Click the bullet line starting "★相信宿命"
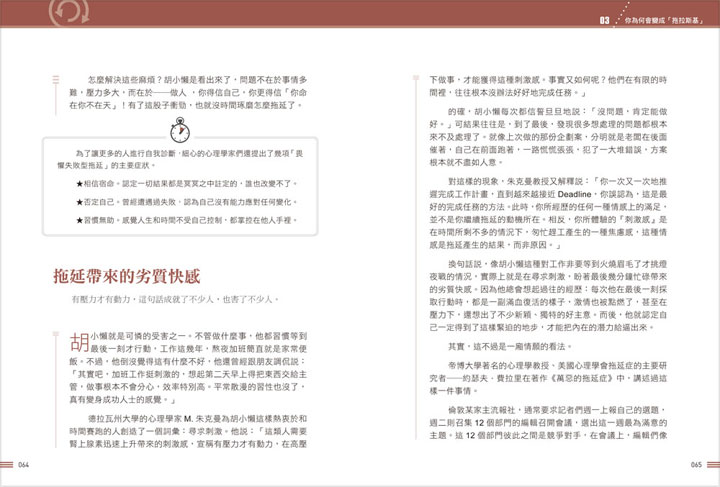This screenshot has width=720, height=487. [186, 184]
